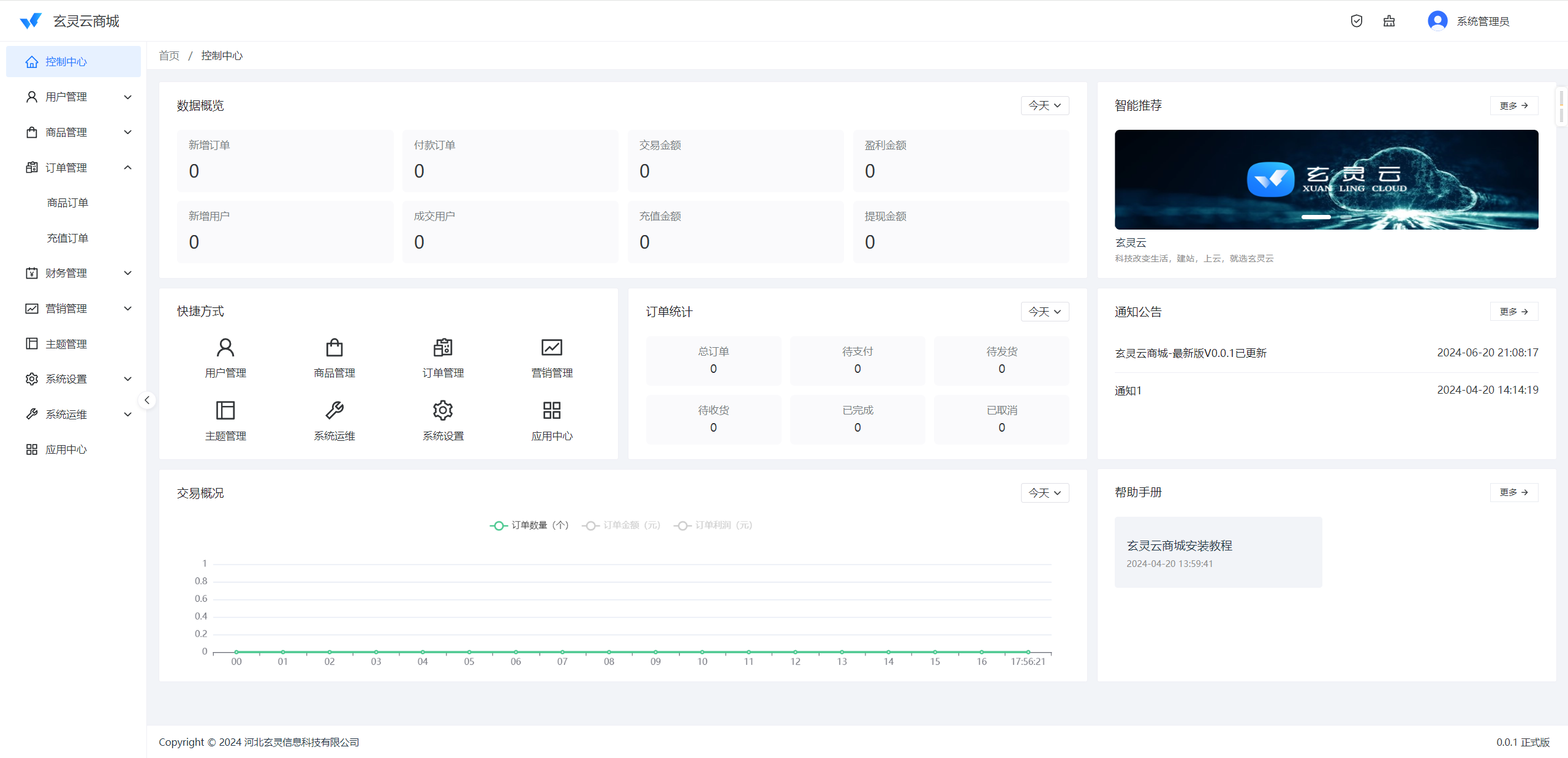The width and height of the screenshot is (1568, 758).
Task: Click the robot icon next to the shield
Action: [1389, 21]
